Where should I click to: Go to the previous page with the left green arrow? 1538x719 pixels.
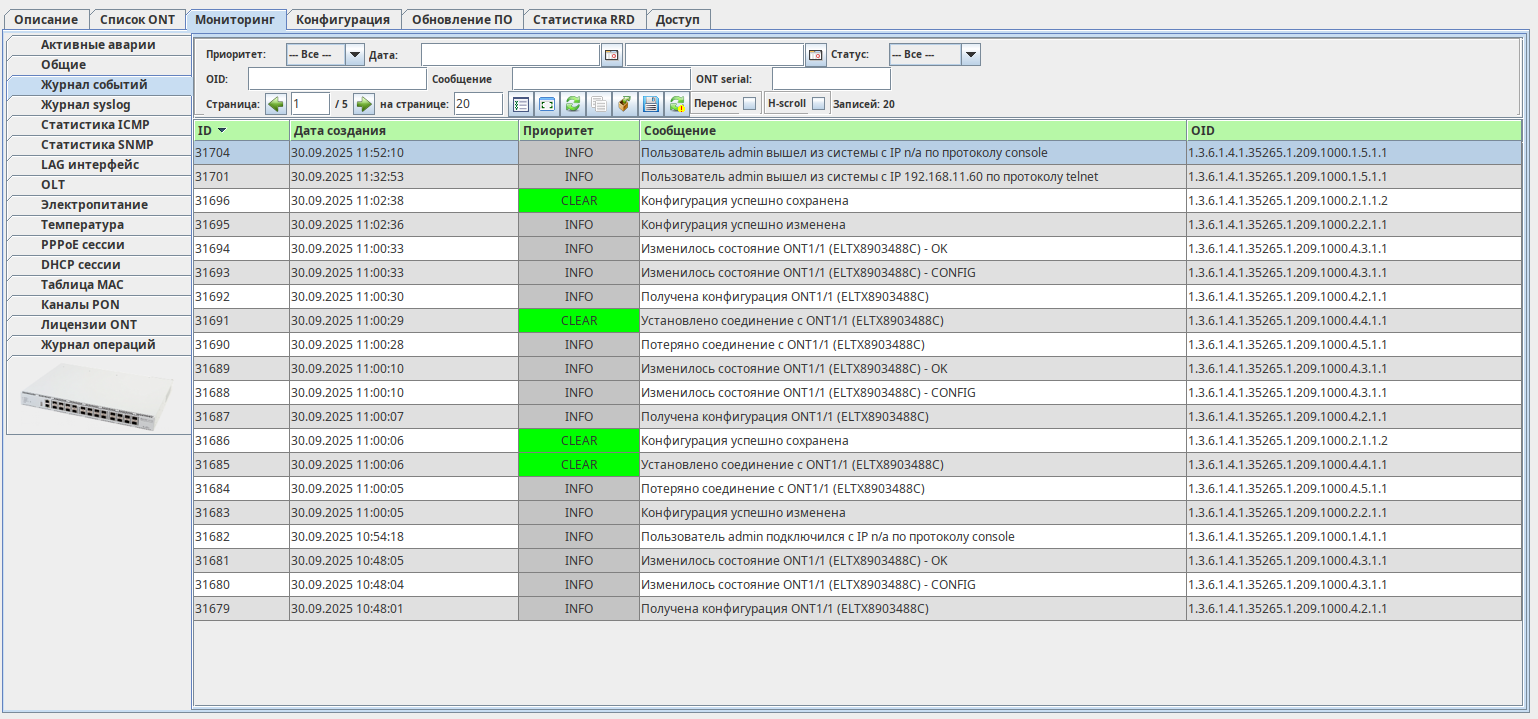[x=276, y=104]
